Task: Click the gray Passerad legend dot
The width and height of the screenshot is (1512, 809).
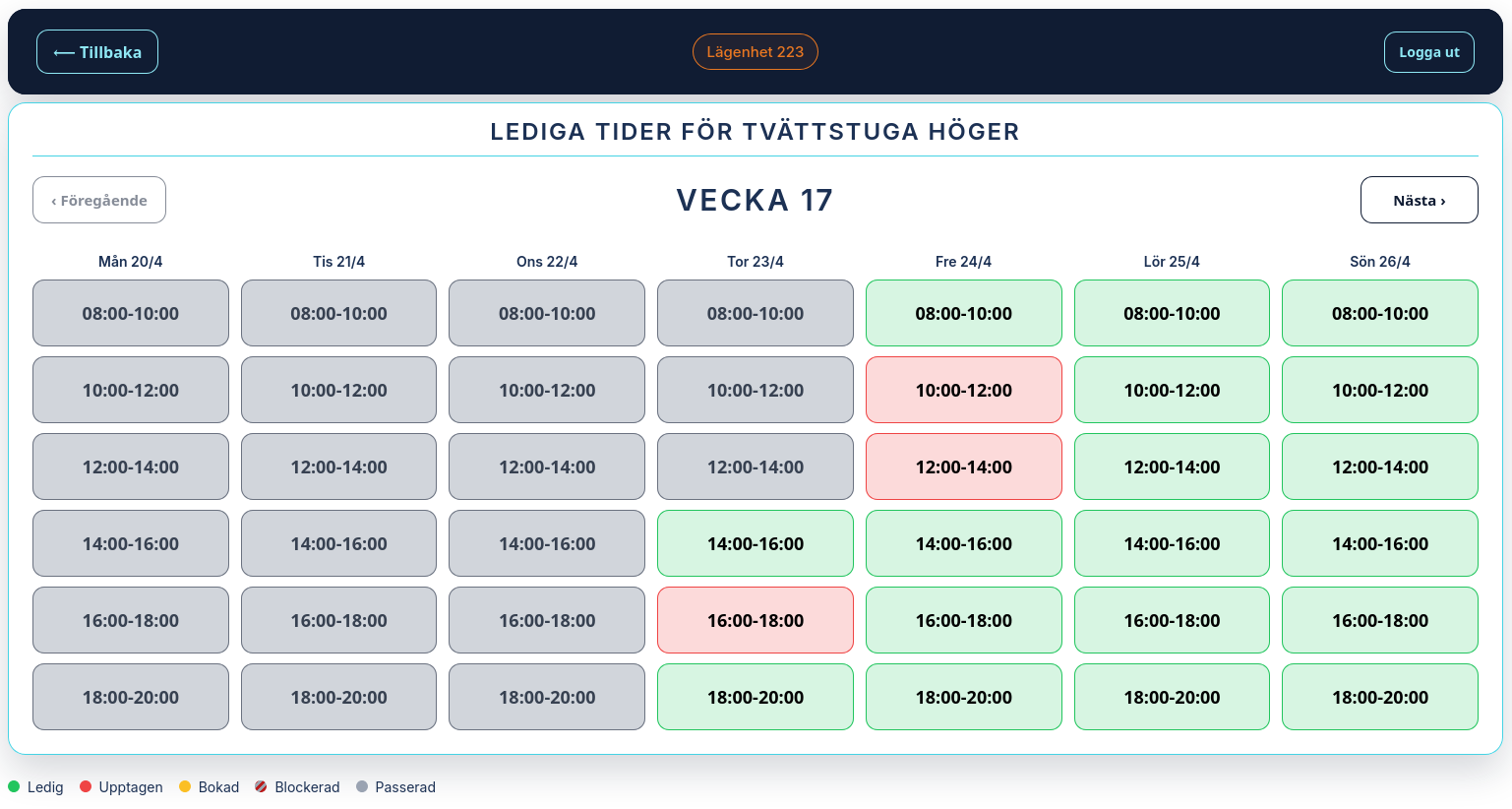Action: (362, 786)
